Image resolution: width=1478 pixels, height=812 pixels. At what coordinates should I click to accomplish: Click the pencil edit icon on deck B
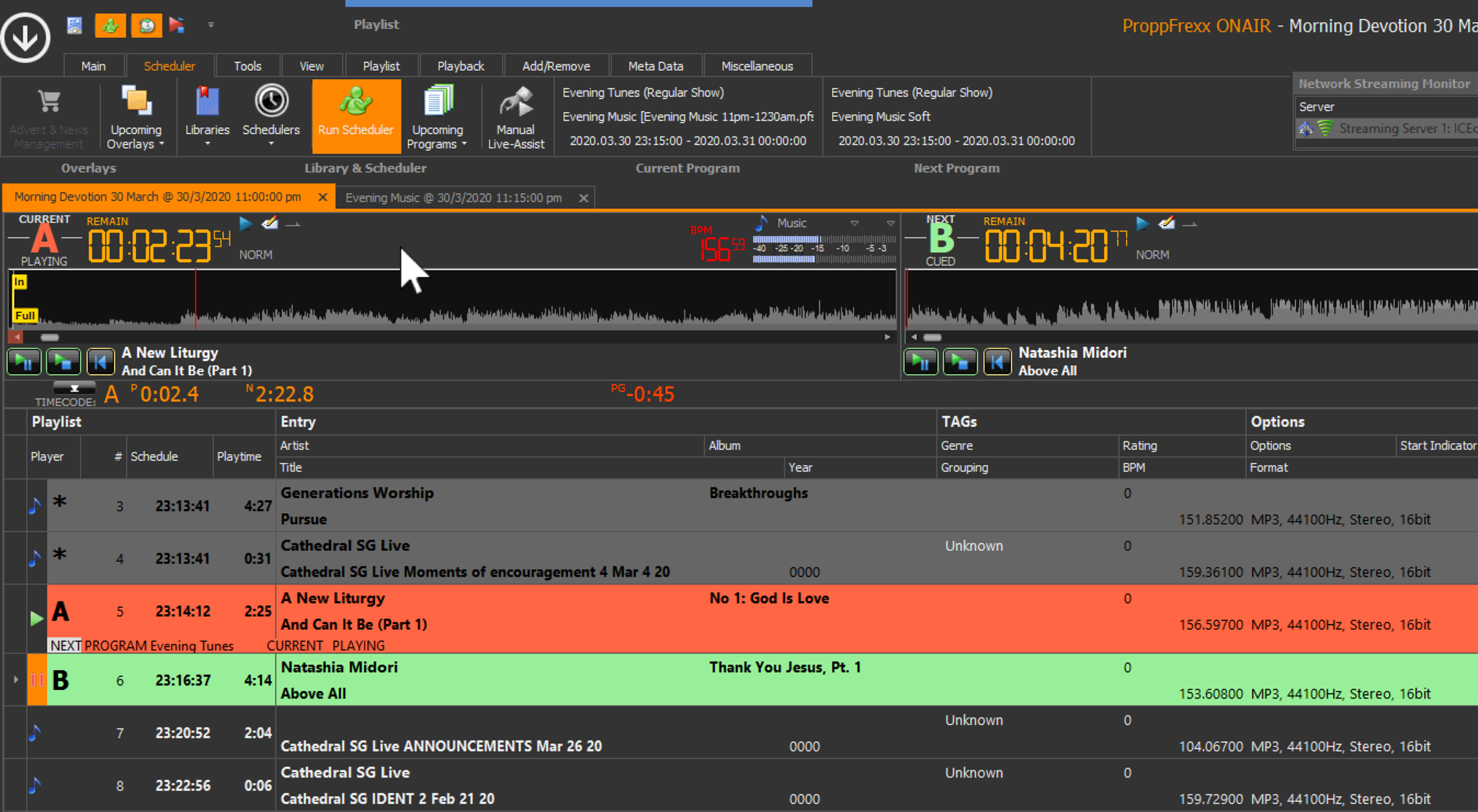click(1167, 223)
